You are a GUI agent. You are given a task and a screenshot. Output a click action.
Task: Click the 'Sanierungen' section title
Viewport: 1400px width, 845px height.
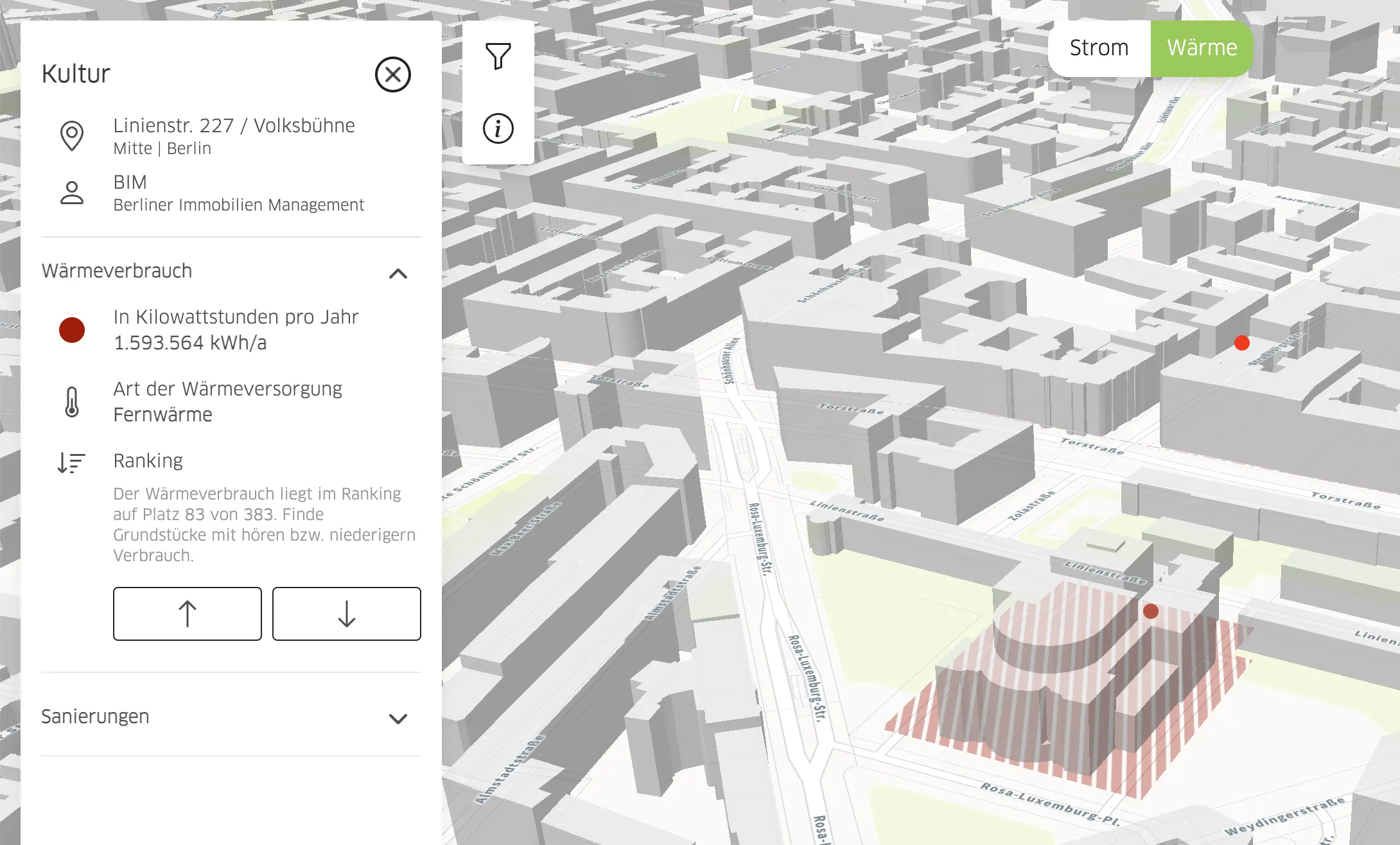(x=95, y=717)
